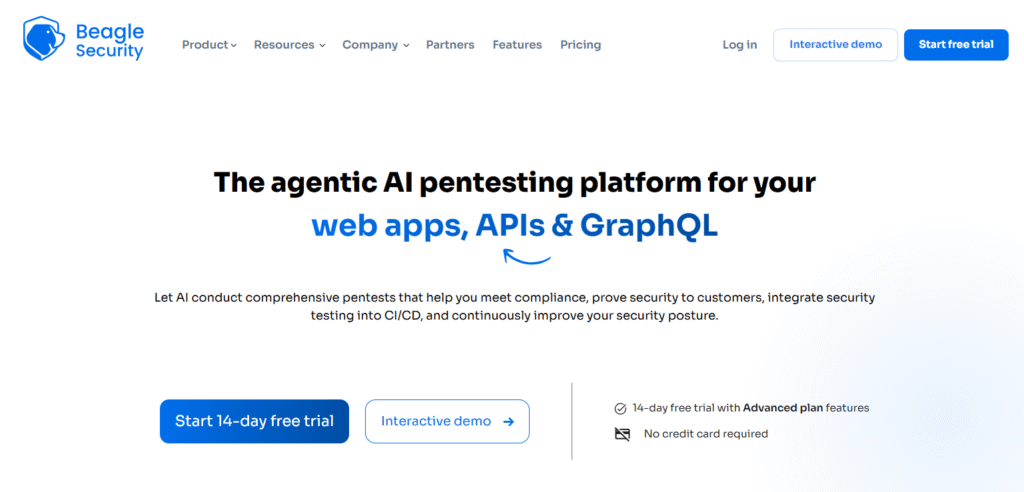Start the 14-day free trial
This screenshot has height=492, width=1024.
tap(254, 421)
